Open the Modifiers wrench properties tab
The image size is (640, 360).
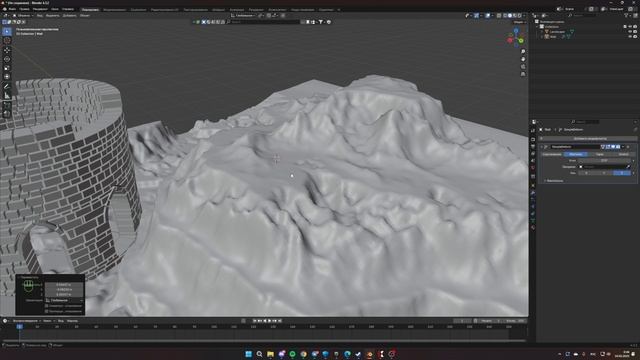point(533,192)
